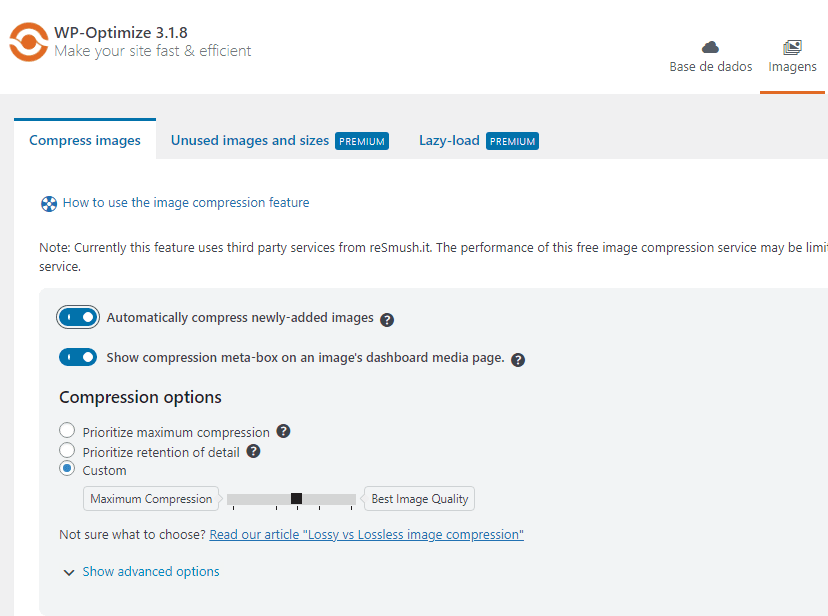Select Prioritize maximum compression radio
The height and width of the screenshot is (616, 828).
pyautogui.click(x=67, y=430)
